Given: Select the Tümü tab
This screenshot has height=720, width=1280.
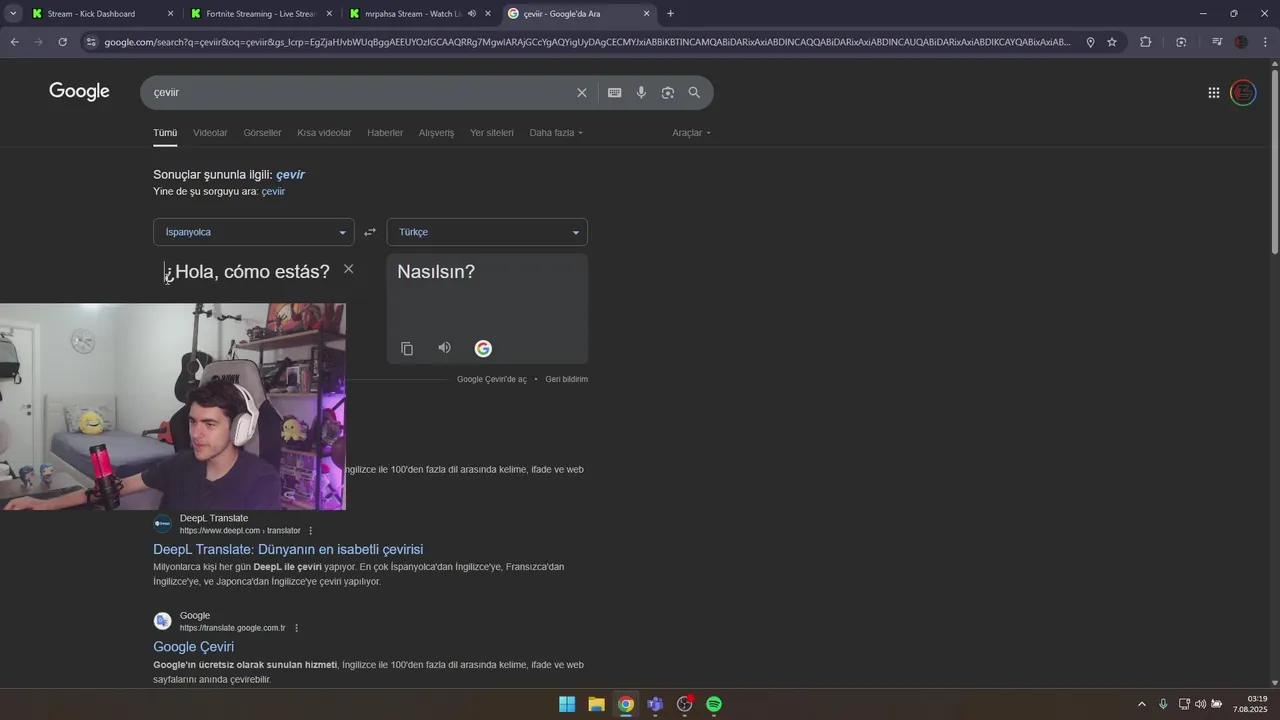Looking at the screenshot, I should (x=165, y=133).
